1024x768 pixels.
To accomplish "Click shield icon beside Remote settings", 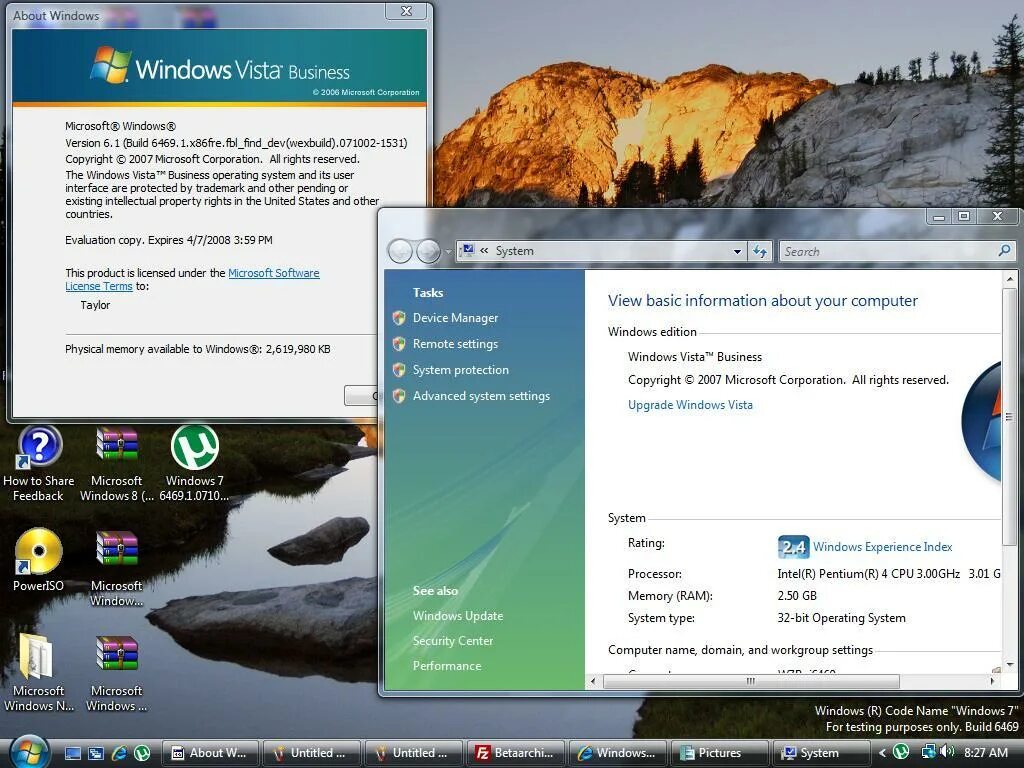I will point(399,344).
